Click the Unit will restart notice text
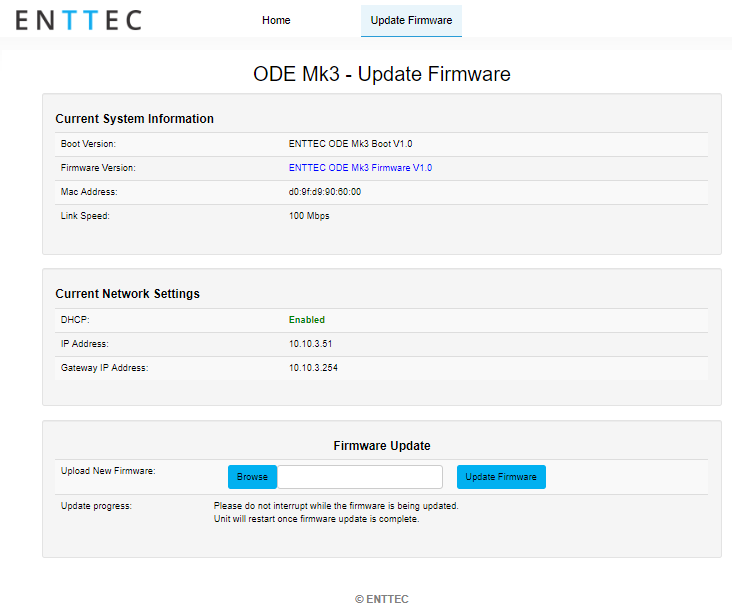The height and width of the screenshot is (612, 732). click(x=317, y=519)
